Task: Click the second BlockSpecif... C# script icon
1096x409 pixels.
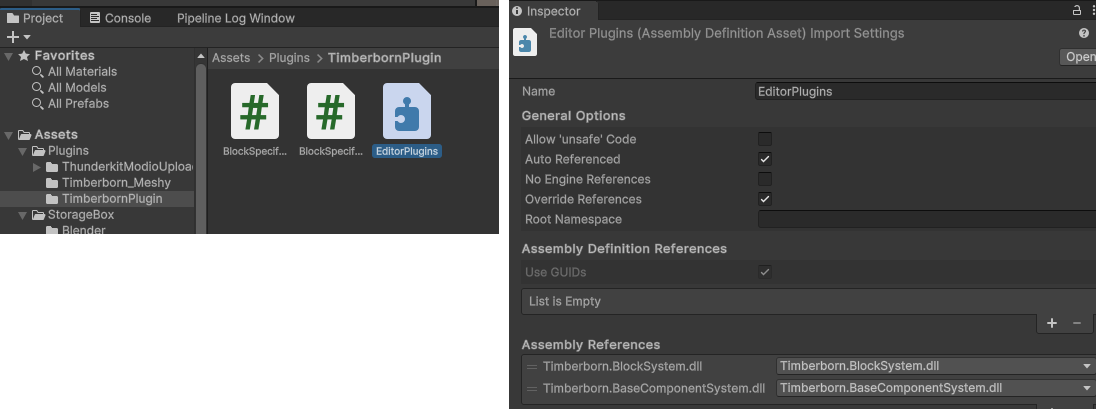Action: pyautogui.click(x=331, y=111)
